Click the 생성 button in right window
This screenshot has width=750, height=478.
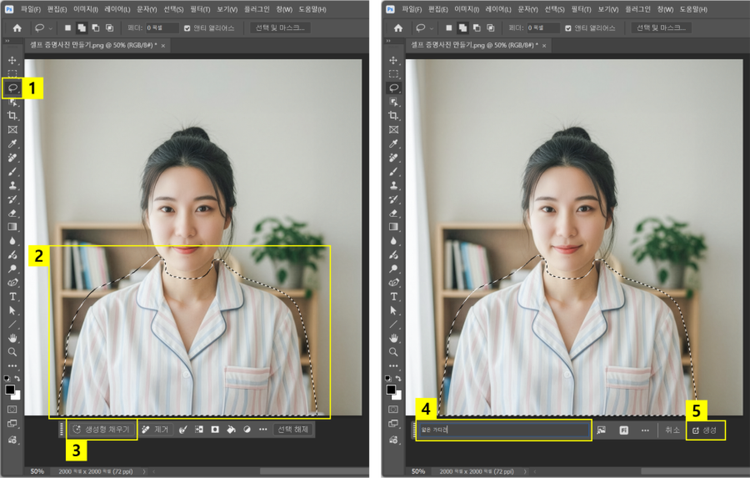coord(705,429)
